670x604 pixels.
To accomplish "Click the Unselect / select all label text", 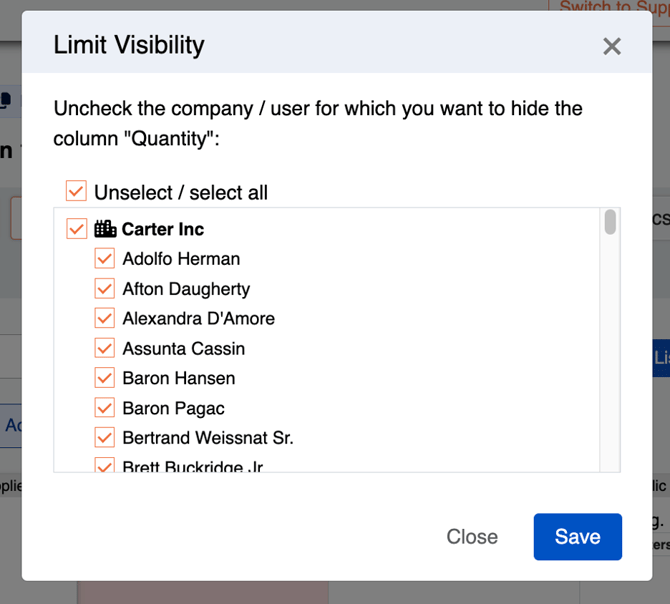I will (181, 193).
